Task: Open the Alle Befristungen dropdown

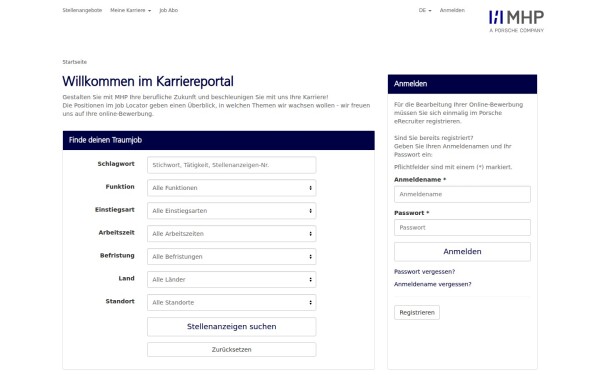Action: click(232, 257)
